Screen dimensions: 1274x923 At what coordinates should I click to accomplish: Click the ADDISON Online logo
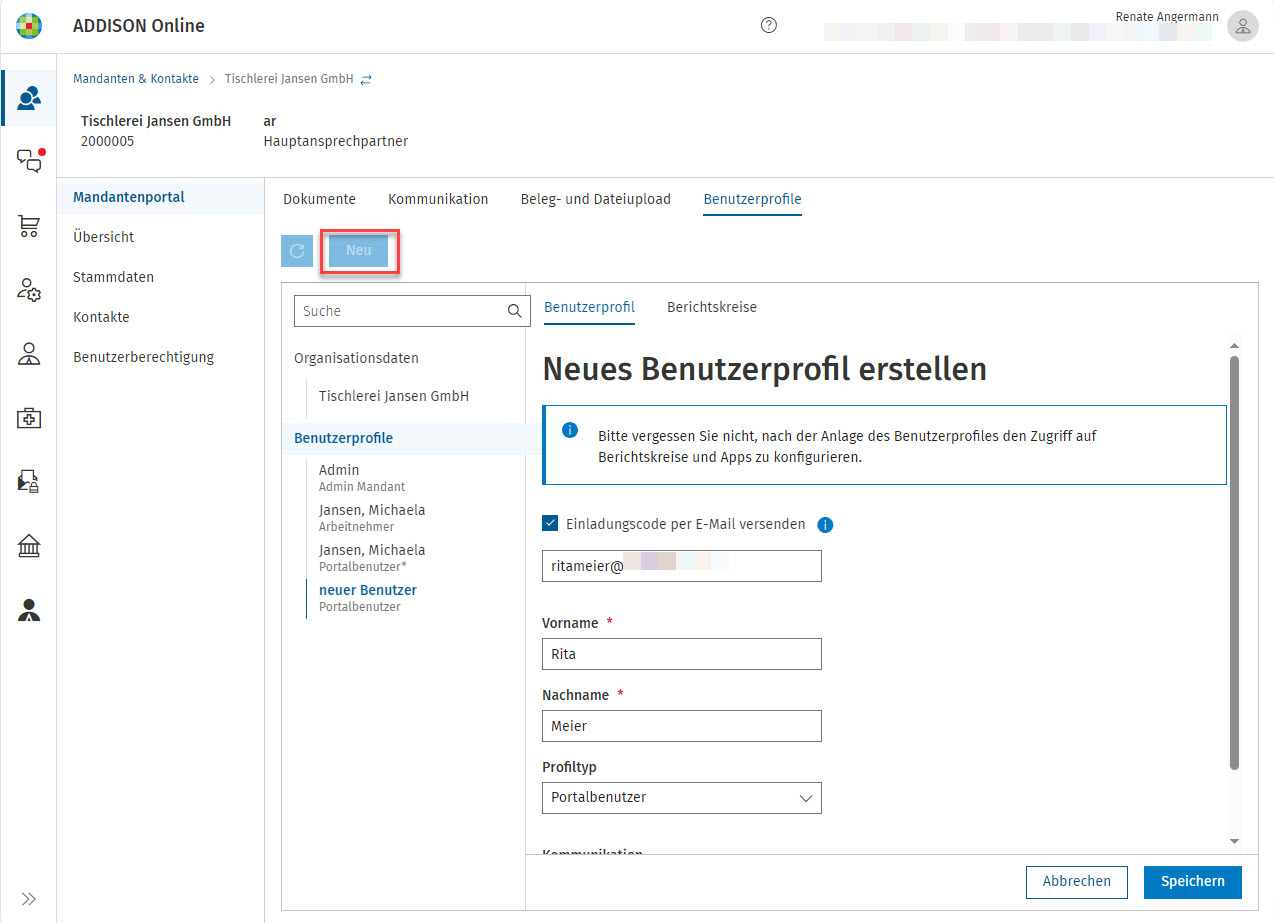[29, 26]
